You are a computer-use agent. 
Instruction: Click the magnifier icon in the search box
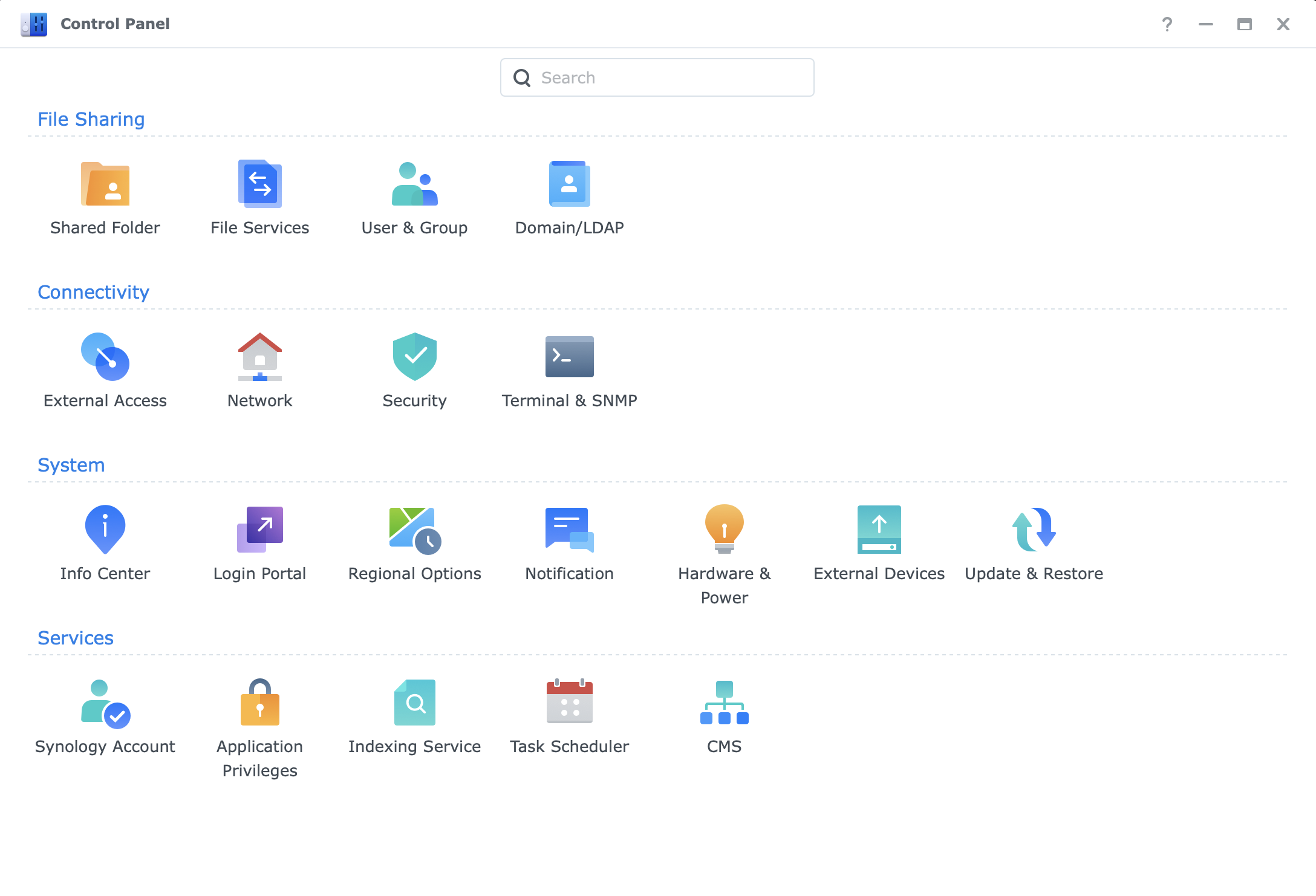[x=522, y=78]
